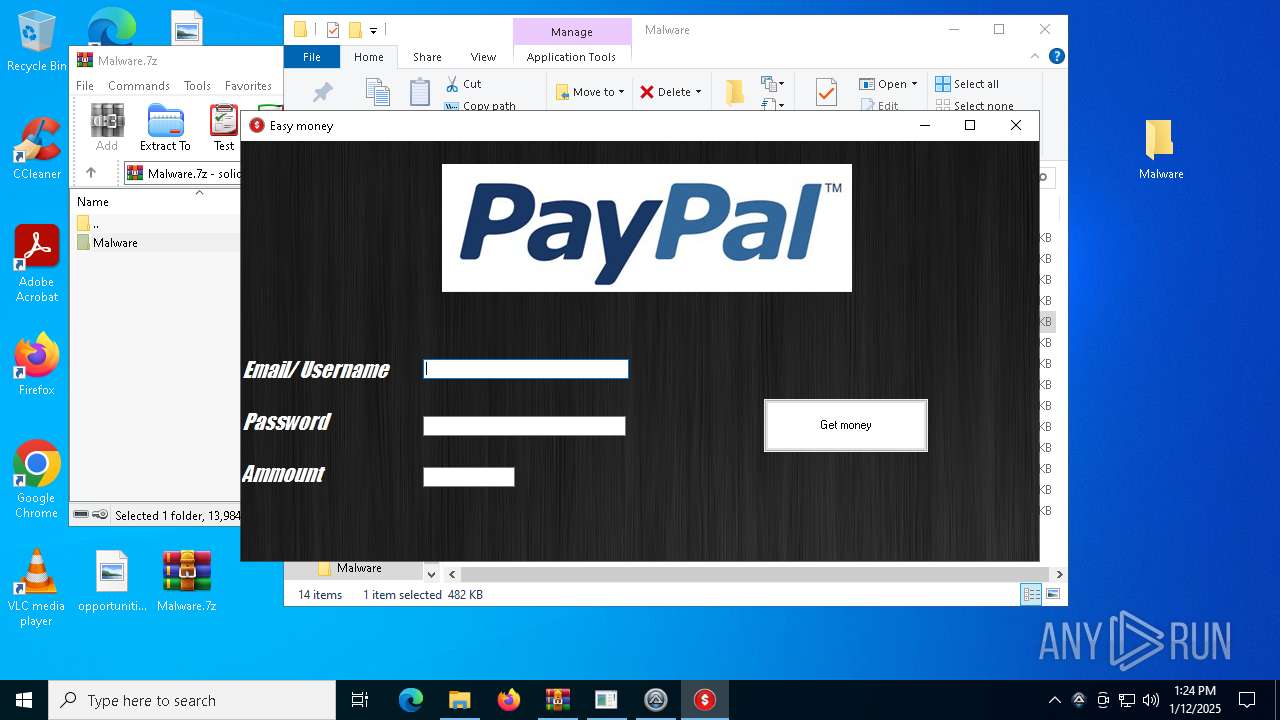Open the Favorites menu in WinRAR
Screen dimensions: 1280x720
tap(248, 86)
